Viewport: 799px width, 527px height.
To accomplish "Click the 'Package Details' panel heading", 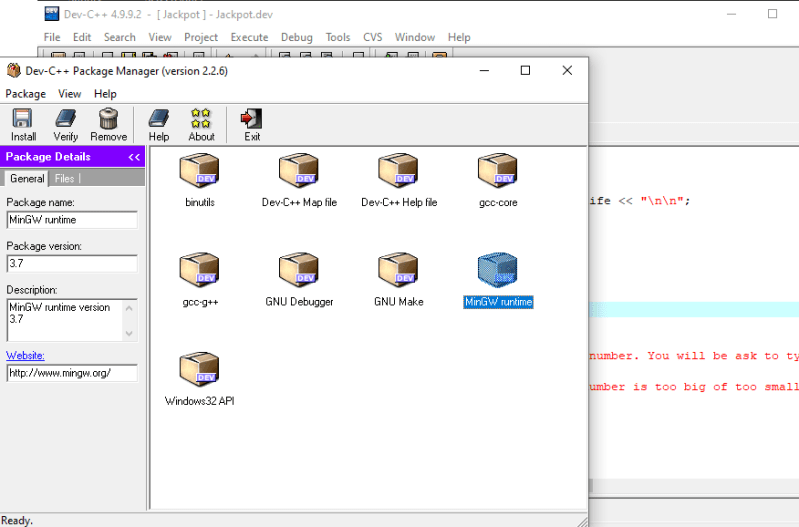I will tap(48, 157).
